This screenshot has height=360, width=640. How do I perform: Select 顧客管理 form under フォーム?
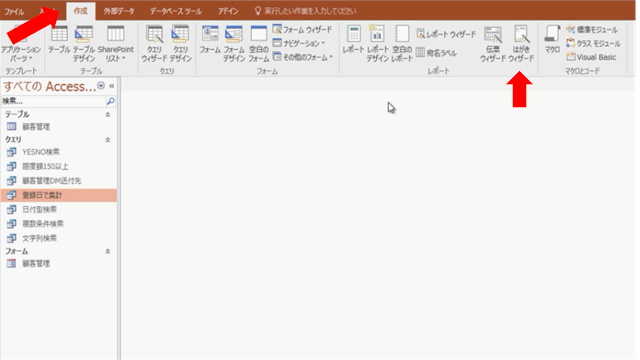click(58, 264)
